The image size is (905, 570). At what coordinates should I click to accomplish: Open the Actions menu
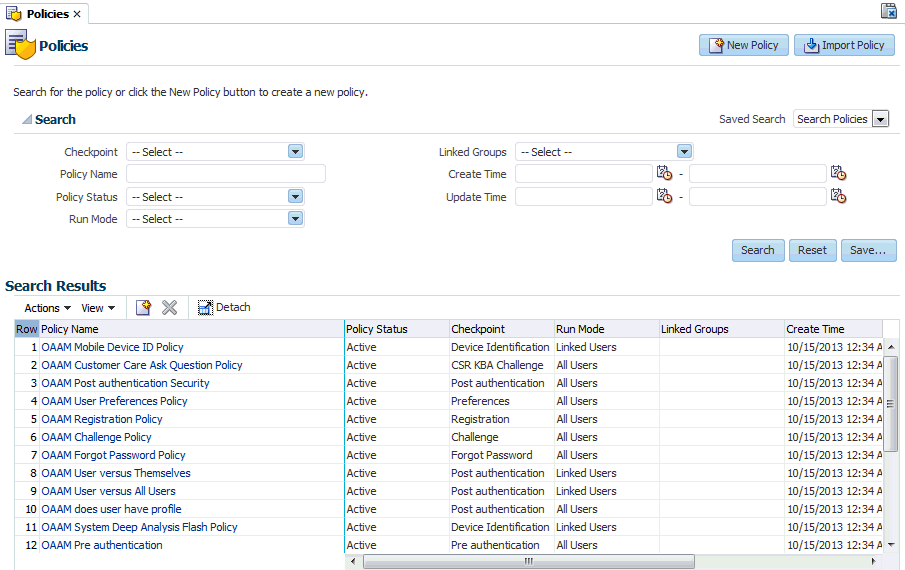(x=47, y=308)
